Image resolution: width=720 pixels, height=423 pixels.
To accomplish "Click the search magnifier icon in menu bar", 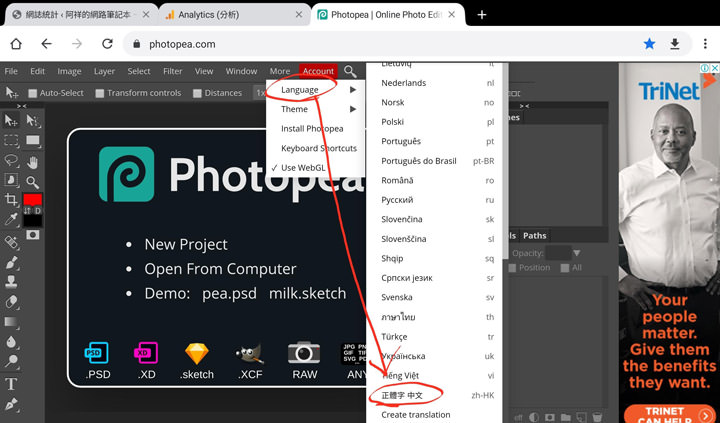I will 350,71.
